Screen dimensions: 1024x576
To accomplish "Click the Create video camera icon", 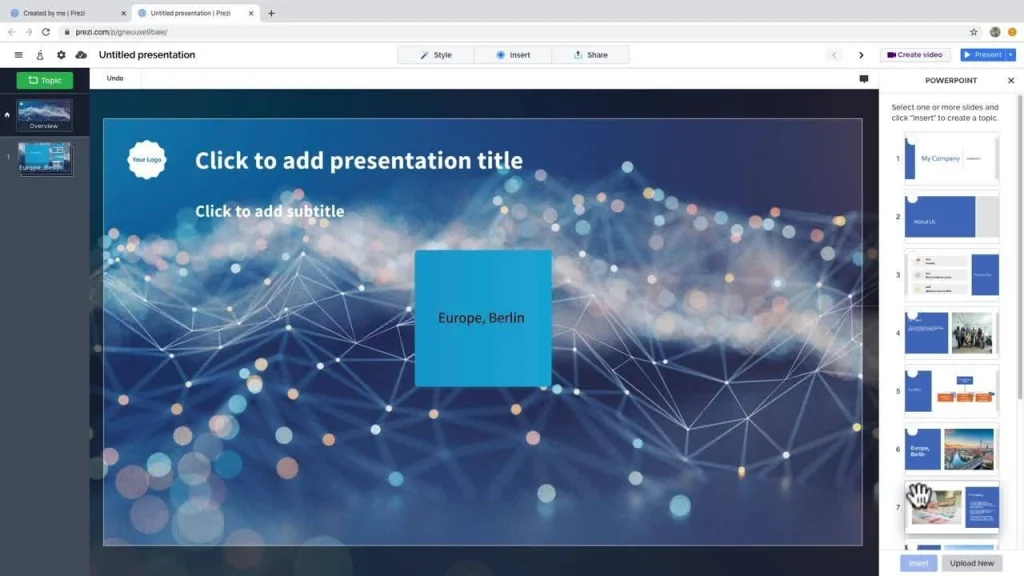I will [890, 55].
